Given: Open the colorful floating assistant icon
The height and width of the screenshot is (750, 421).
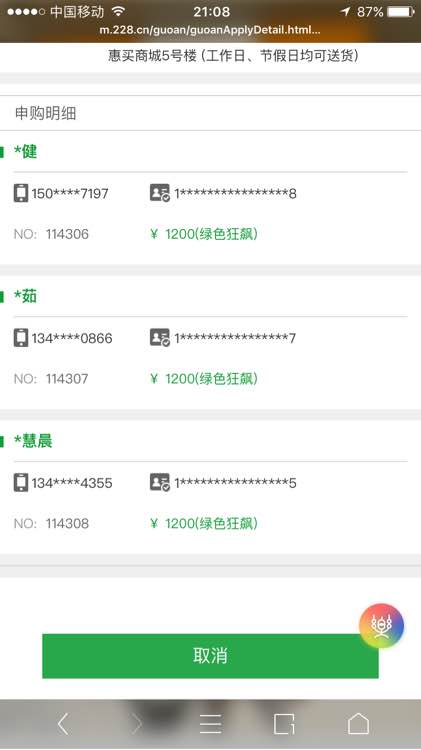Looking at the screenshot, I should click(382, 626).
